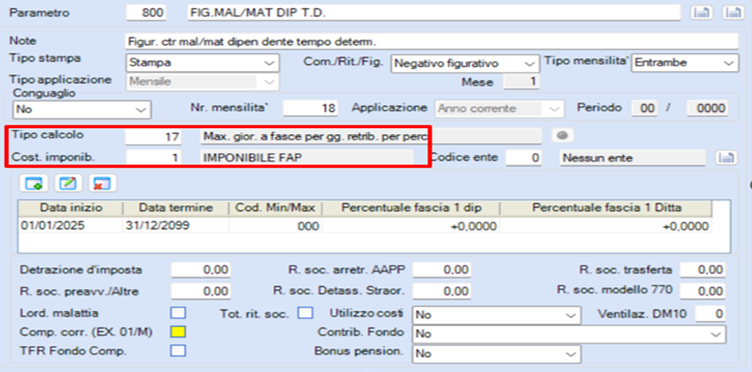Click Percentuale fascia 1 dip header
This screenshot has height=372, width=752.
411,209
